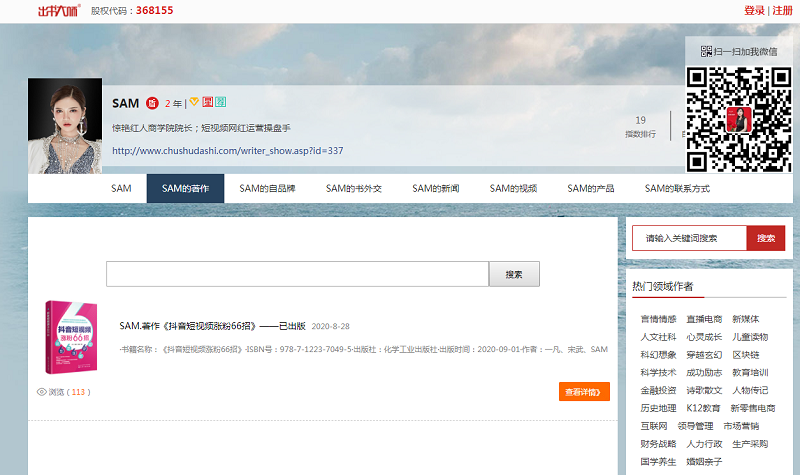Click the yellow diamond badge icon
The width and height of the screenshot is (800, 475).
point(195,103)
